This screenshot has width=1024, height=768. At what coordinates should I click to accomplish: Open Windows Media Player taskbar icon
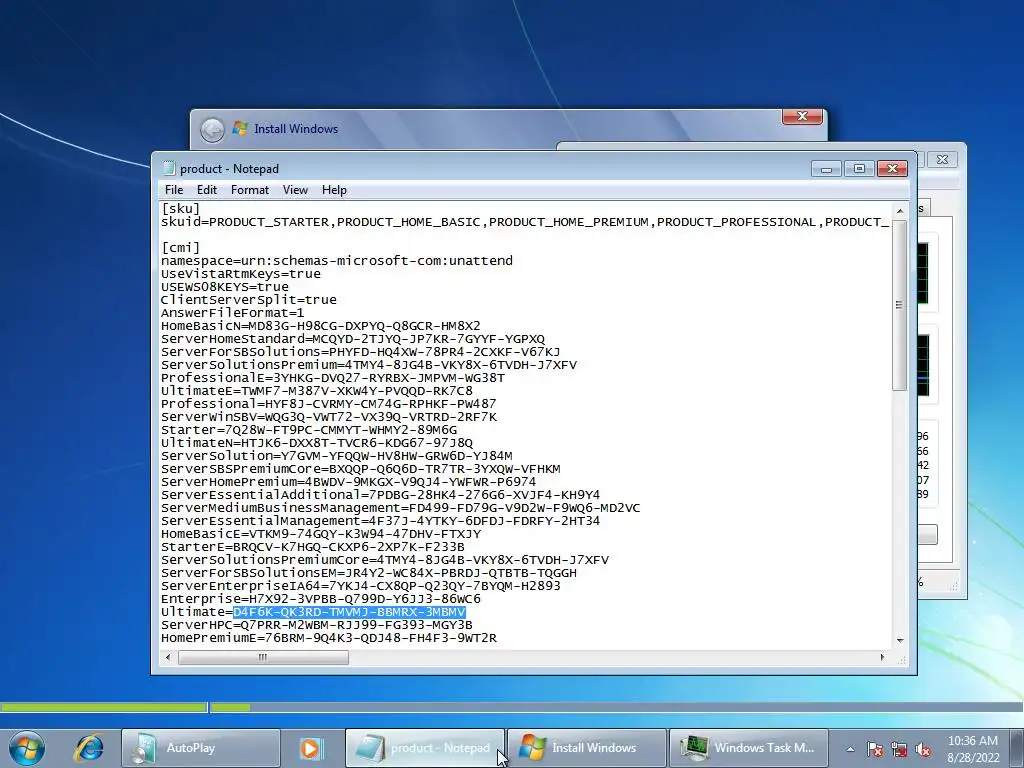tap(312, 748)
